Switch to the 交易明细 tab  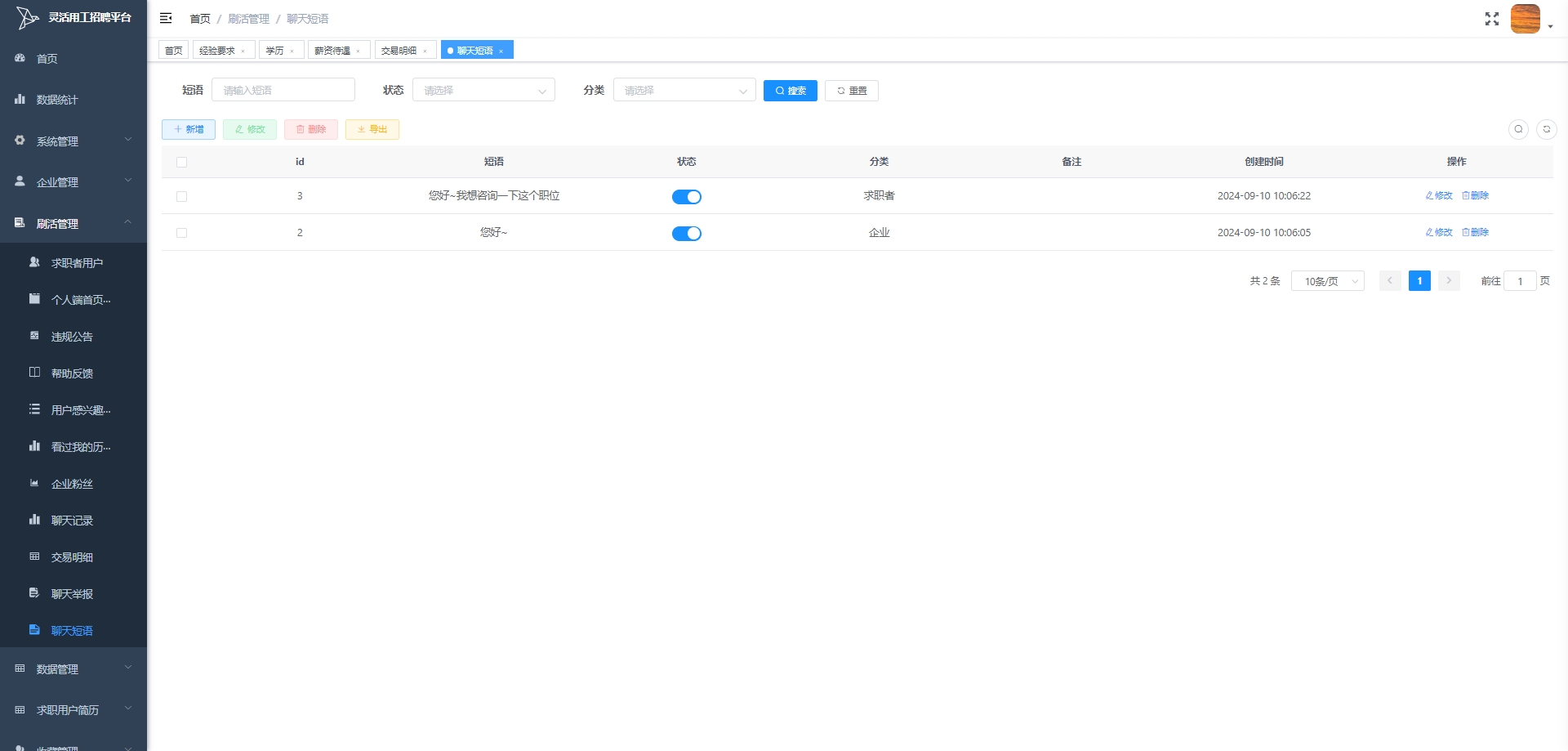399,51
